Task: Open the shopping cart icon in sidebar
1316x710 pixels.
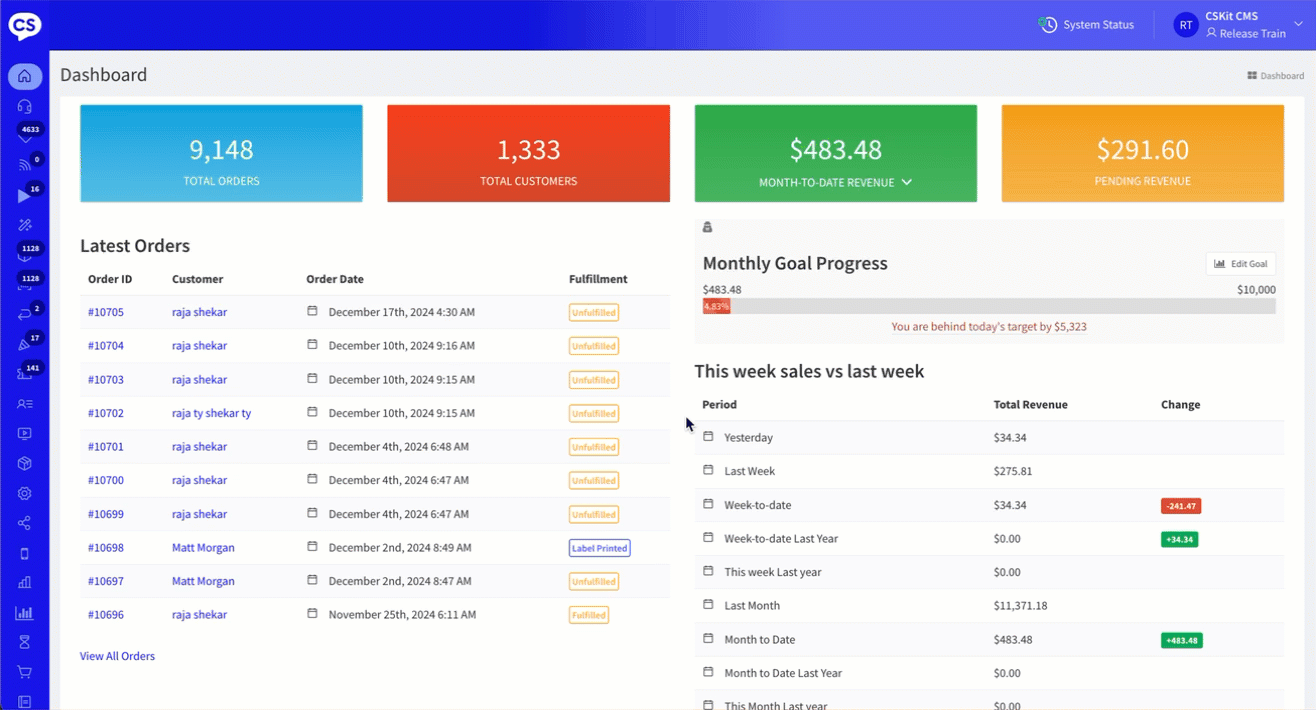Action: click(x=24, y=672)
